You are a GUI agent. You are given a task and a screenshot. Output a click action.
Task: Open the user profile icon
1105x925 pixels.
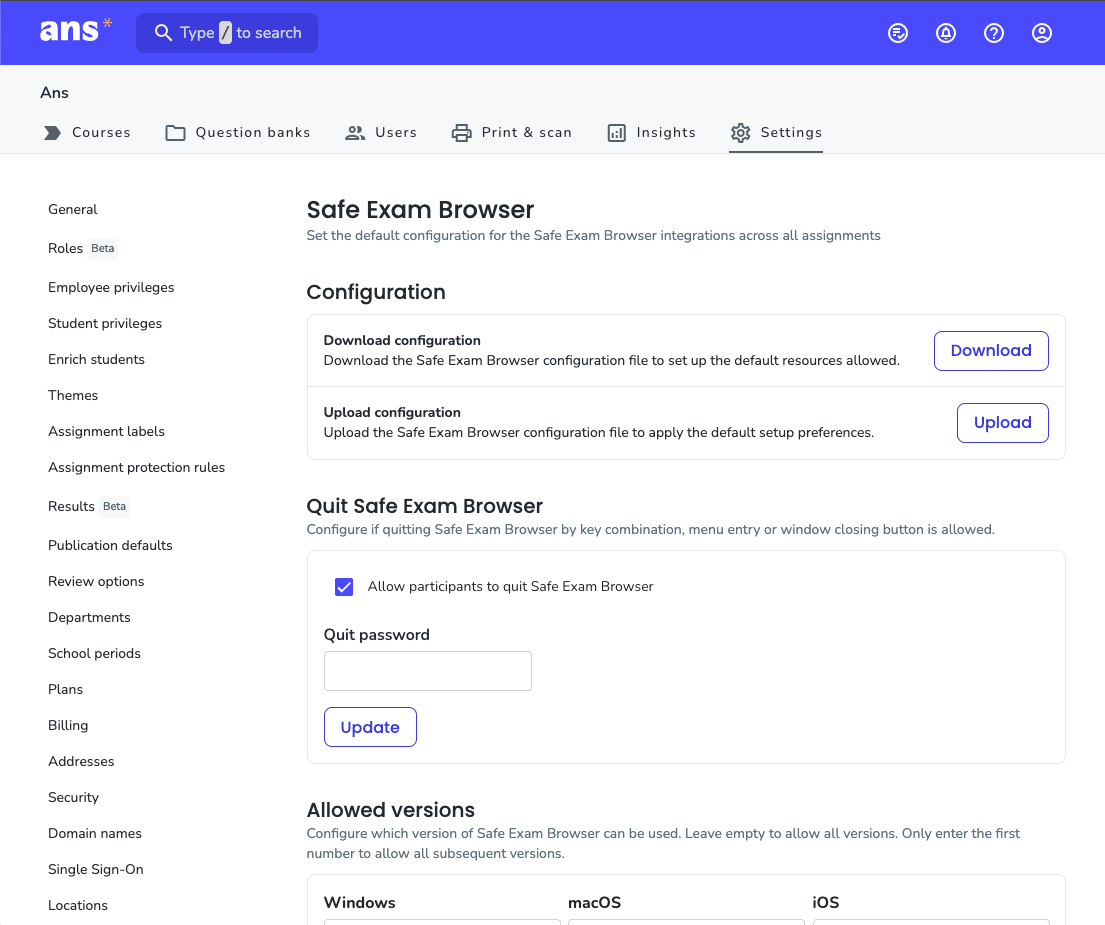click(x=1042, y=33)
